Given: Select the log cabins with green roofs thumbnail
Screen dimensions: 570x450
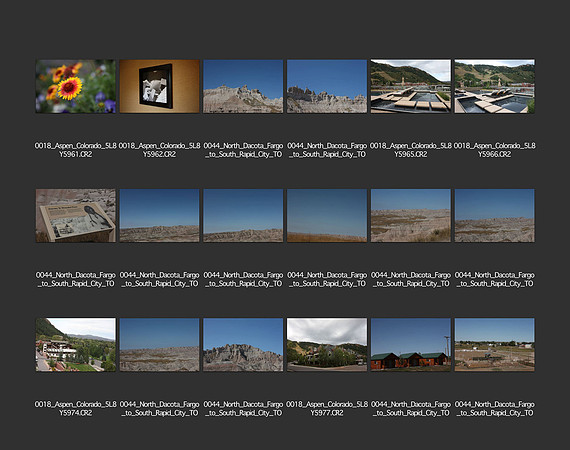Looking at the screenshot, I should (411, 345).
